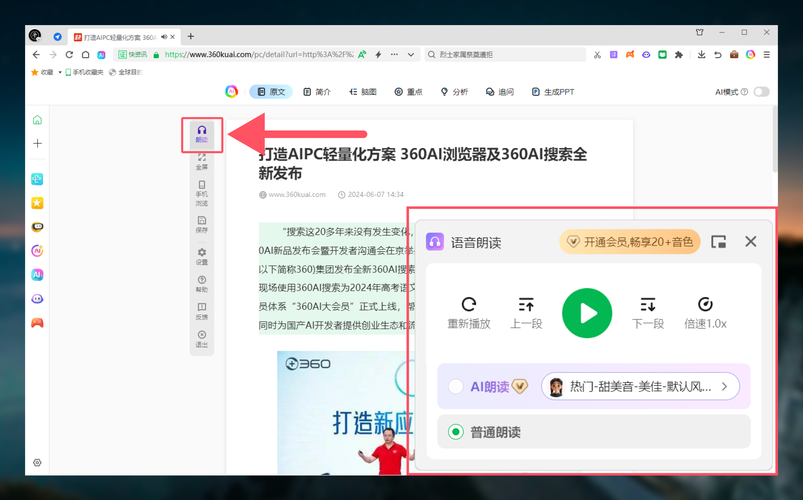The width and height of the screenshot is (803, 500).
Task: Open the 手机收藏夹 bookmark
Action: click(x=84, y=72)
